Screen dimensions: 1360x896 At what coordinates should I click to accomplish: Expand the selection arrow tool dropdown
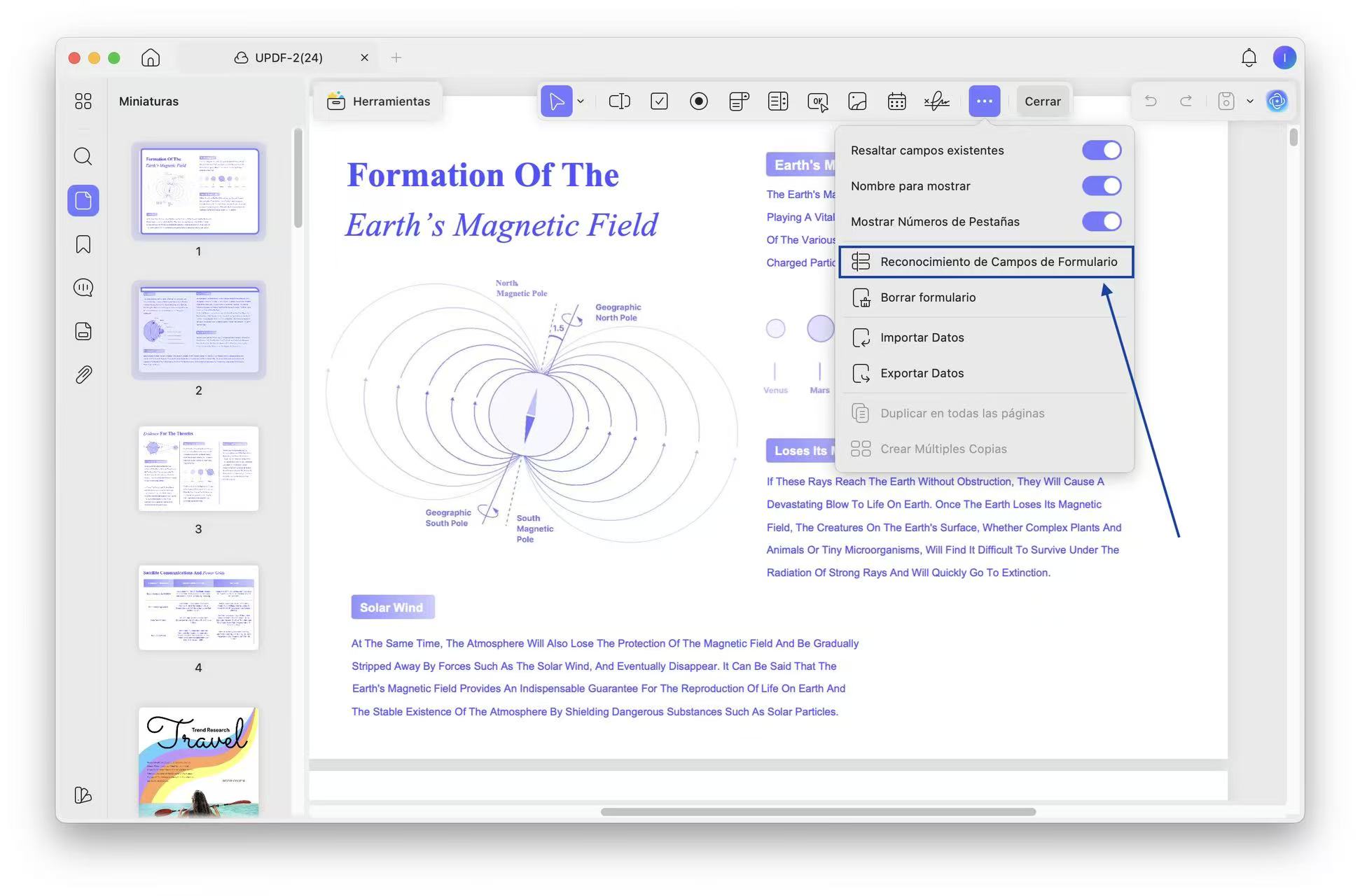[581, 101]
